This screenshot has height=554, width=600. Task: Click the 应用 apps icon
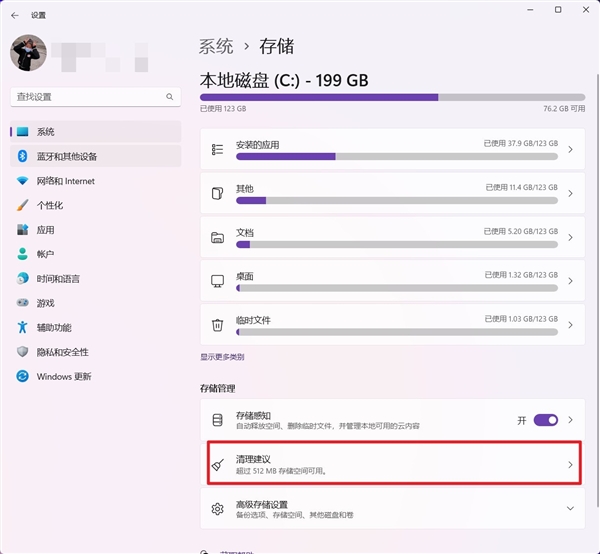tap(23, 229)
